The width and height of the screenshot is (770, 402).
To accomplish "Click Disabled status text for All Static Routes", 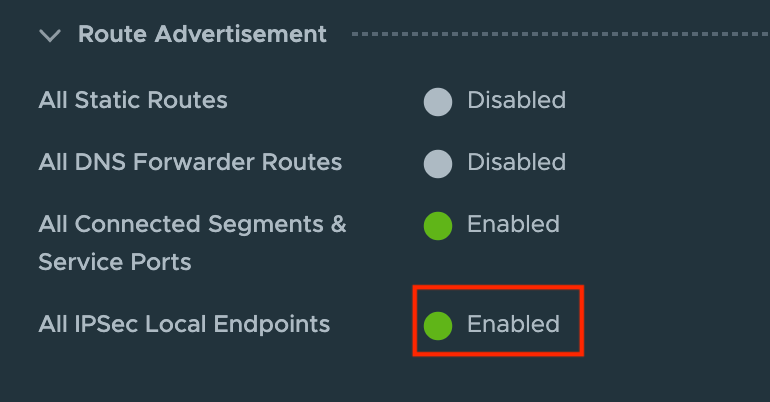I will click(516, 100).
